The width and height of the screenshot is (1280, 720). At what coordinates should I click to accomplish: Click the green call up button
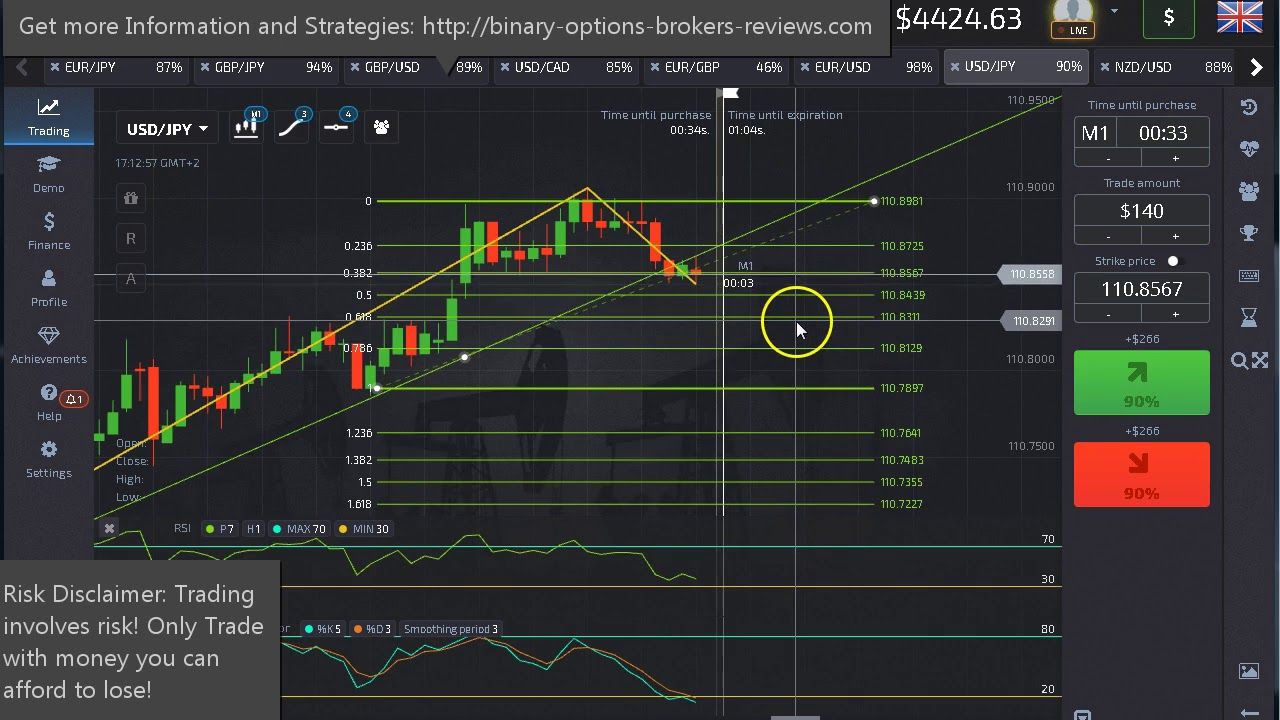click(x=1141, y=383)
